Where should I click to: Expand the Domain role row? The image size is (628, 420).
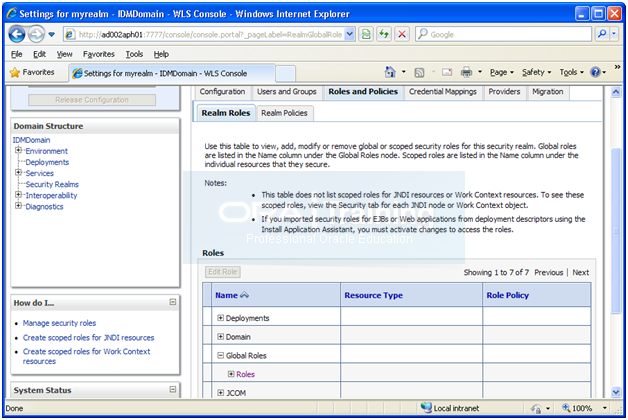click(x=220, y=337)
